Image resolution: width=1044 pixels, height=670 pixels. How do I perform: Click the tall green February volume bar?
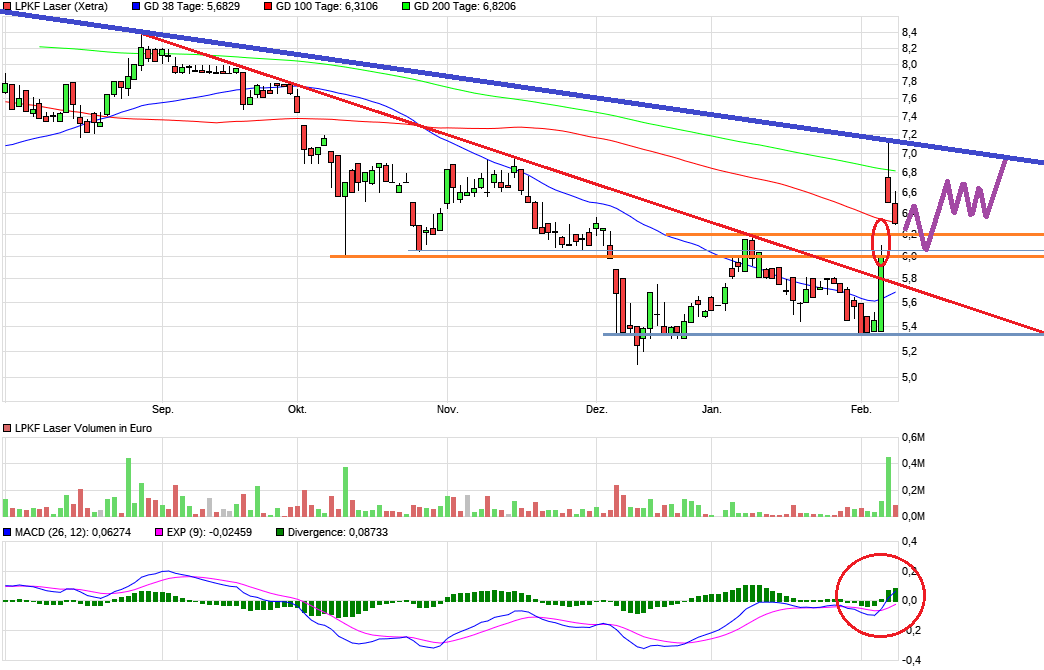888,487
